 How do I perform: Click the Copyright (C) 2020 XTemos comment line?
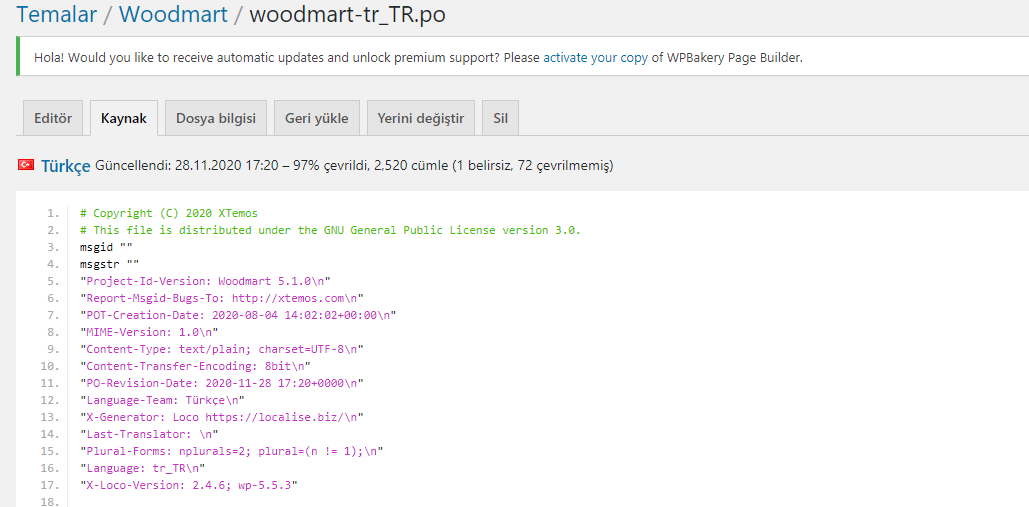coord(169,213)
